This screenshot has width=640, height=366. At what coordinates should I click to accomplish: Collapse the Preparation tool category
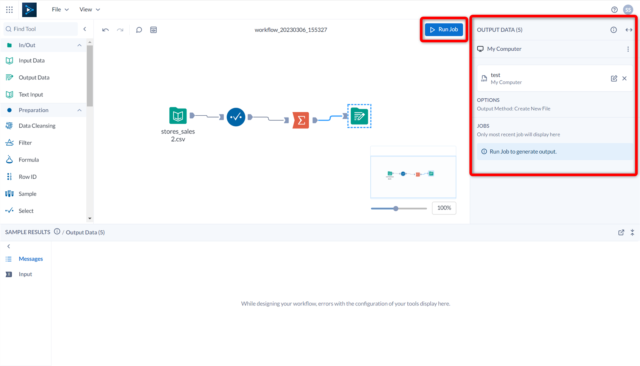coord(79,110)
